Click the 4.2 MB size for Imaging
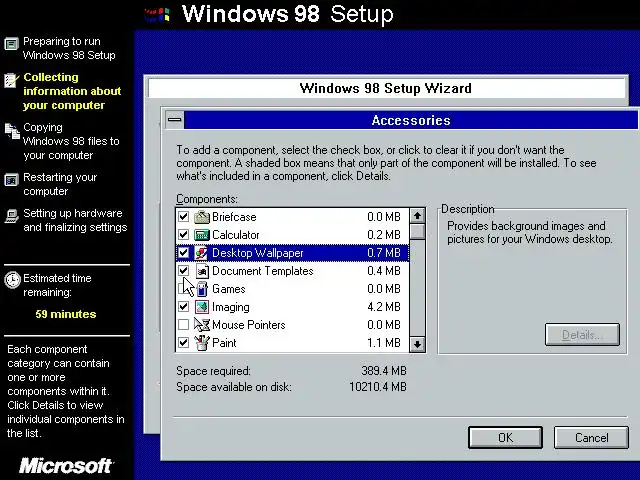Viewport: 640px width, 480px height. pos(384,307)
